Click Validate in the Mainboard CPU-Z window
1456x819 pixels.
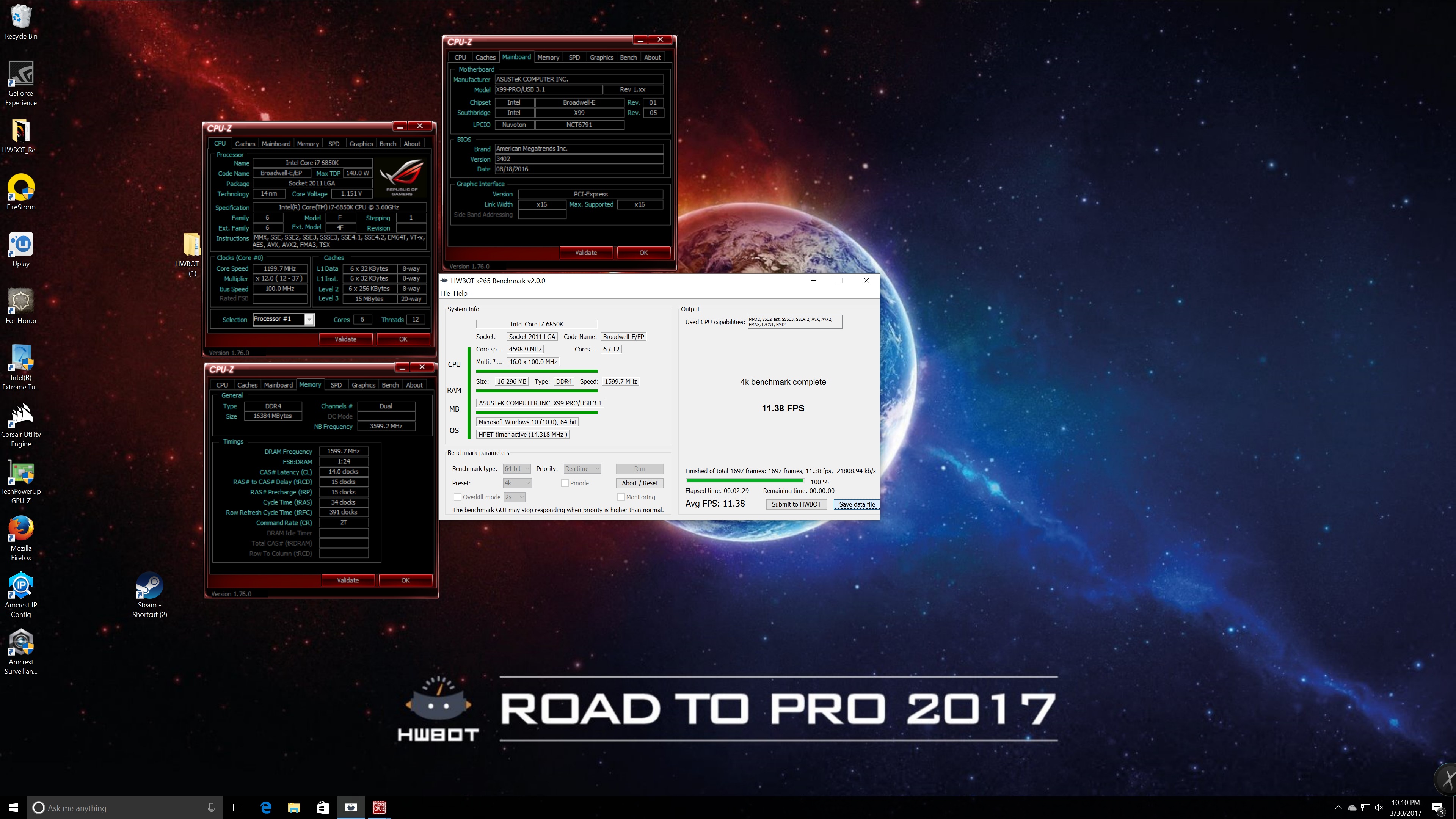tap(586, 253)
